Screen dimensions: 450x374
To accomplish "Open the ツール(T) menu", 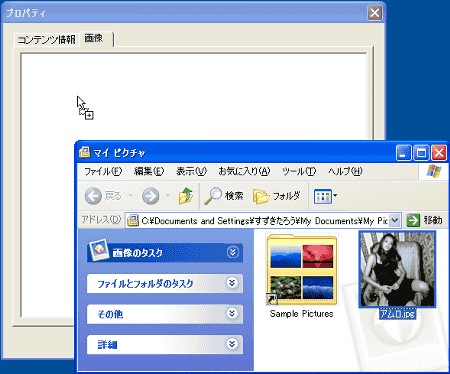I will pyautogui.click(x=299, y=171).
